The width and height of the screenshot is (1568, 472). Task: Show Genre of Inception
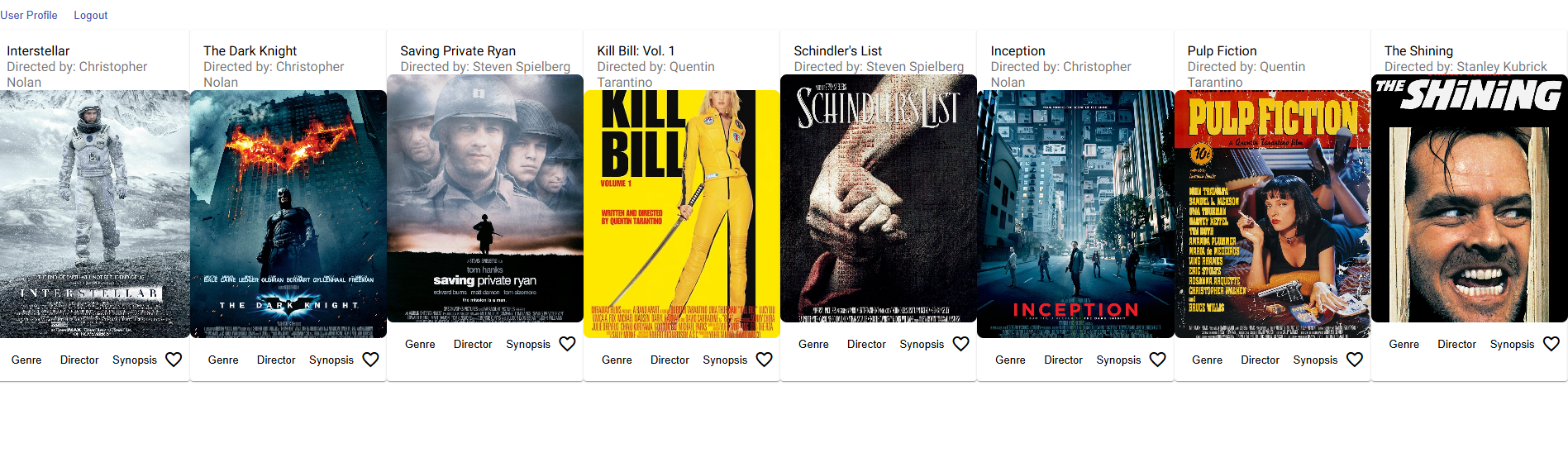pos(1010,360)
